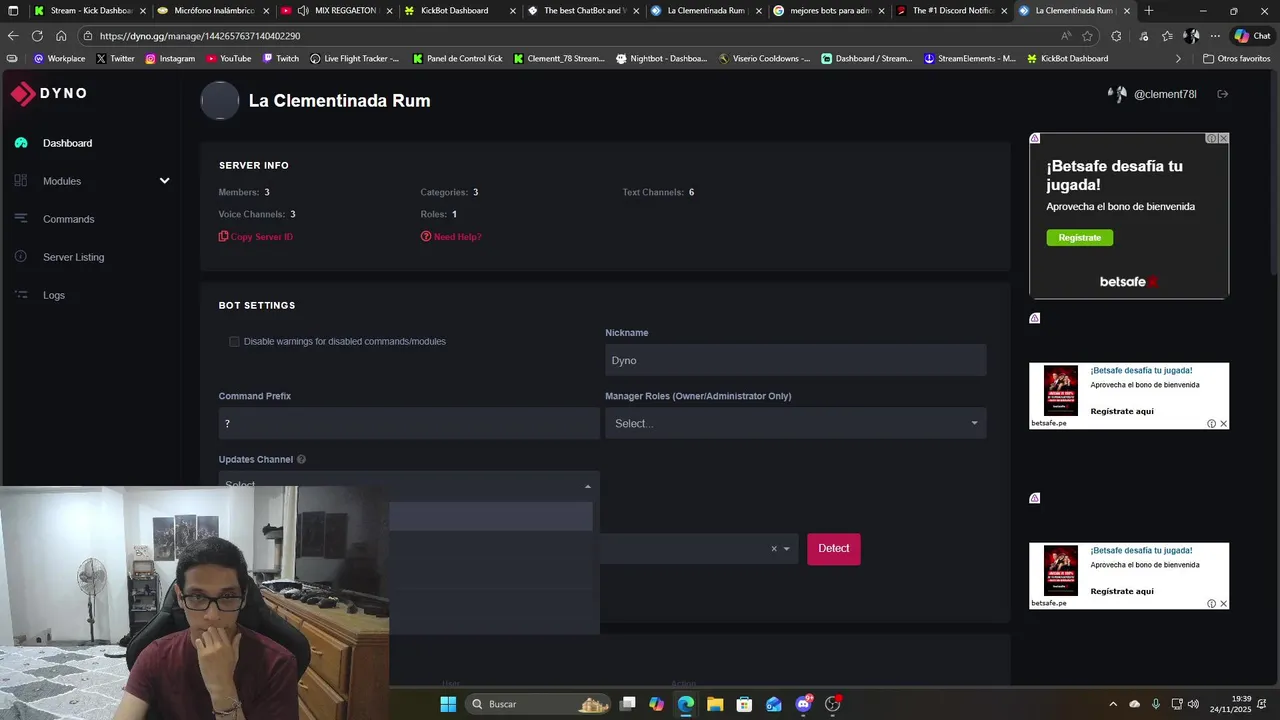
Task: Open the @clement78l user profile
Action: tap(1152, 94)
